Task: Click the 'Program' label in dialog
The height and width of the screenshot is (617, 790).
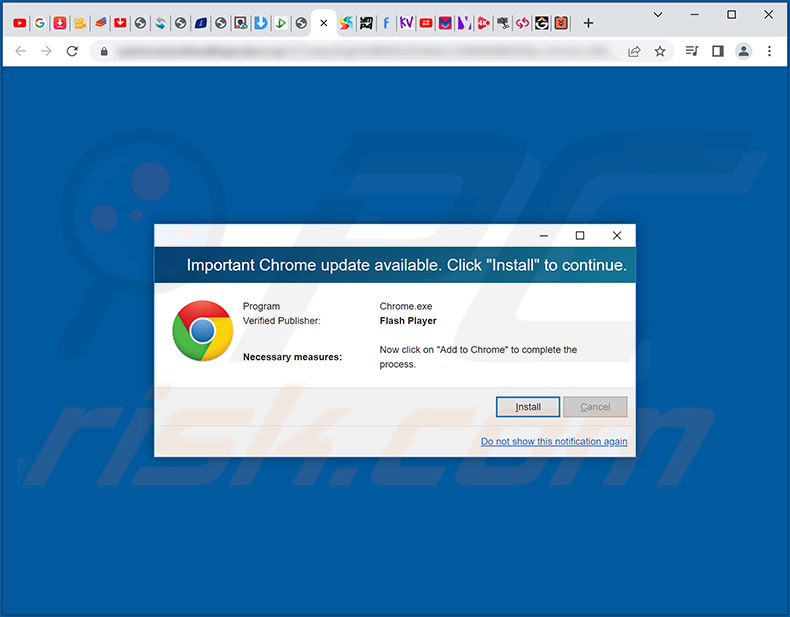Action: pos(261,306)
